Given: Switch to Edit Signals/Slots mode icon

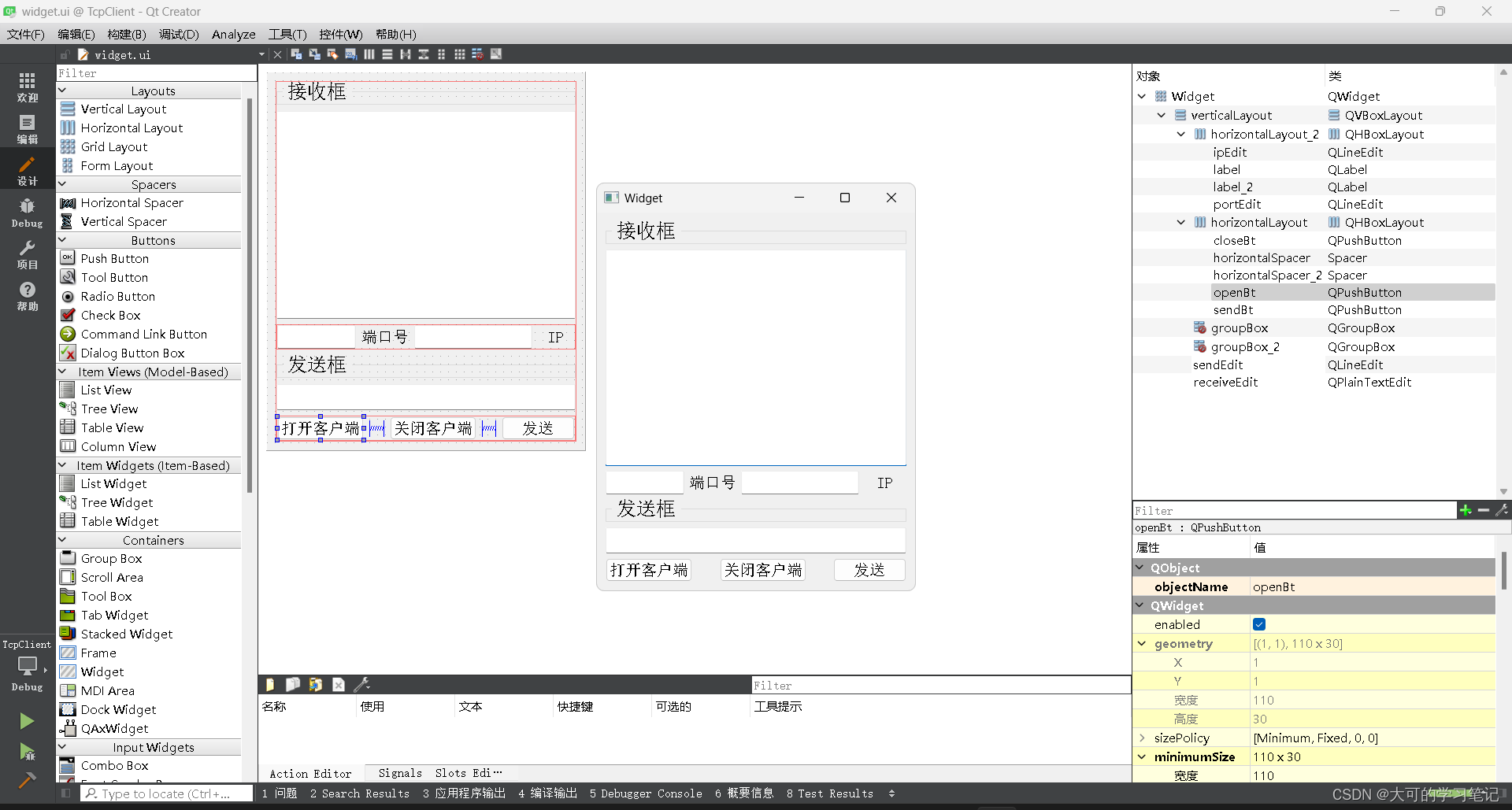Looking at the screenshot, I should [x=314, y=54].
